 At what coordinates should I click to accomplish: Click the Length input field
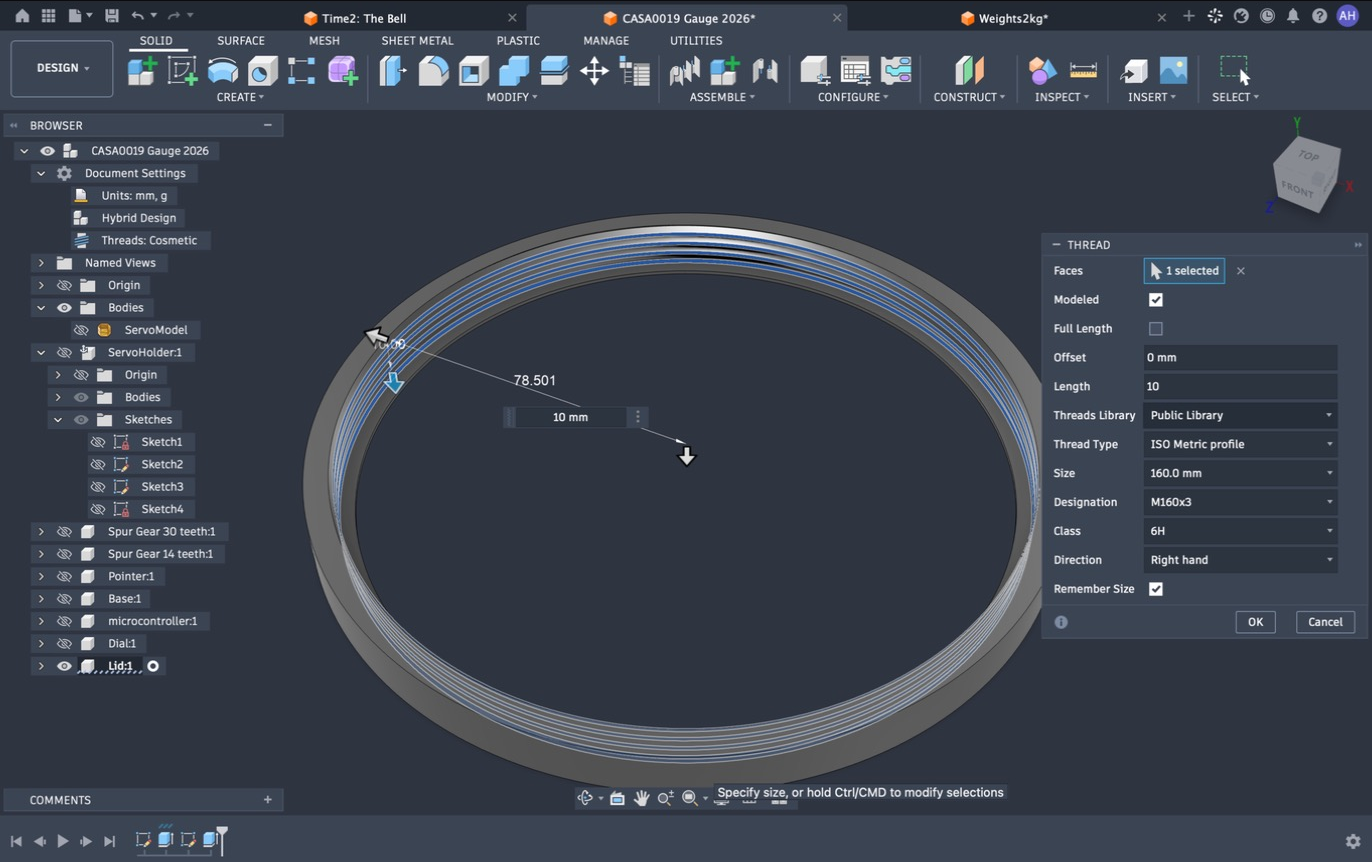point(1240,386)
